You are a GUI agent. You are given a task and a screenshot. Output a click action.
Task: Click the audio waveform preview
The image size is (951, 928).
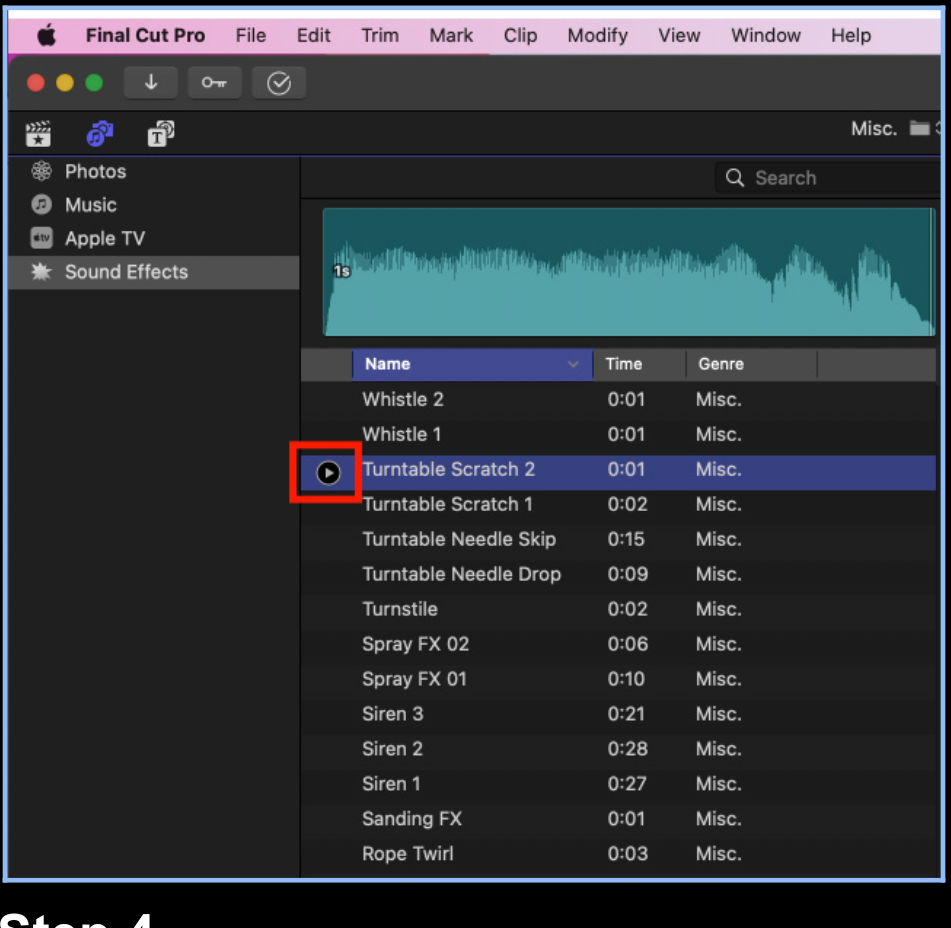click(629, 272)
